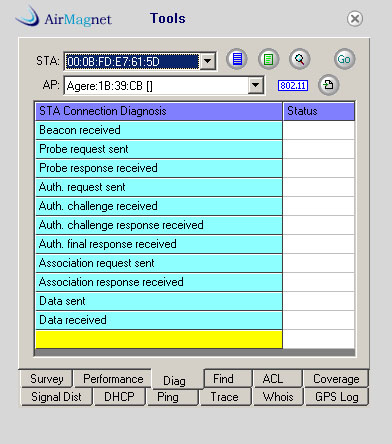Click the blue list document icon
This screenshot has width=392, height=444.
click(237, 59)
